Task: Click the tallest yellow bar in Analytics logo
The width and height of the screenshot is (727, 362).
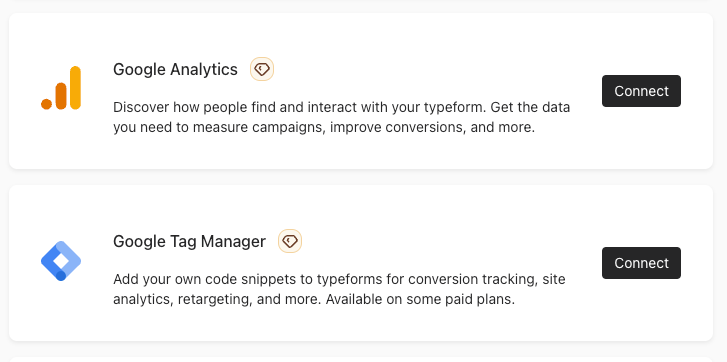Action: pyautogui.click(x=76, y=88)
